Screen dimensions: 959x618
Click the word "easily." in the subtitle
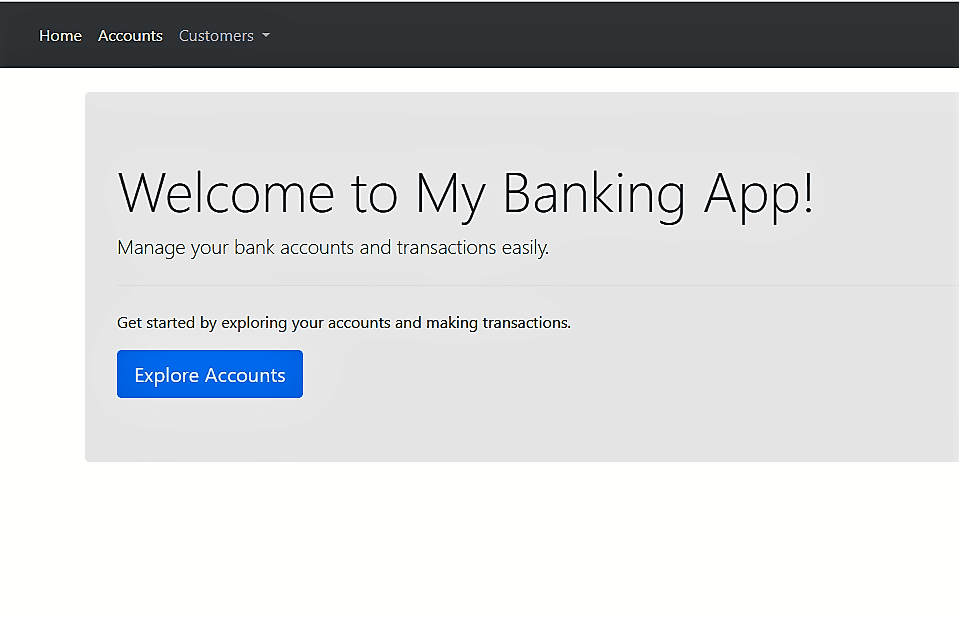[x=525, y=247]
